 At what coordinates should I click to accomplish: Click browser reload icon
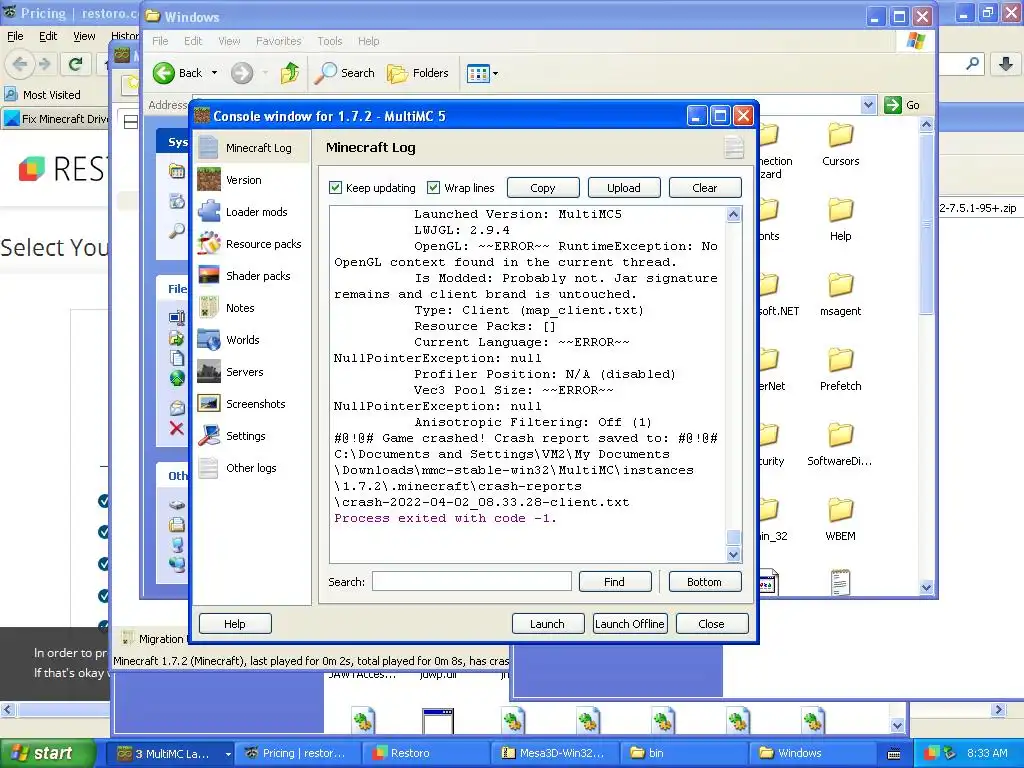click(76, 64)
